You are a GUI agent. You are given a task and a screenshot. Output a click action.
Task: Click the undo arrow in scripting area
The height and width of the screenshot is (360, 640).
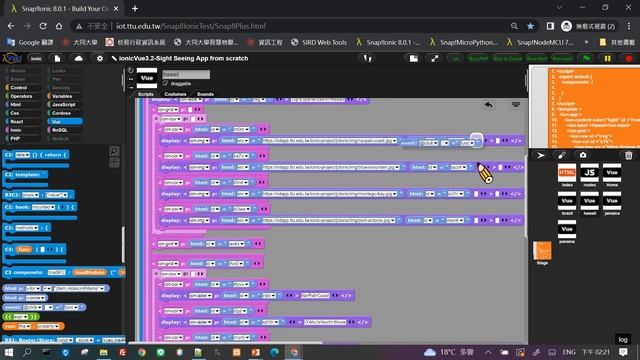tap(488, 105)
